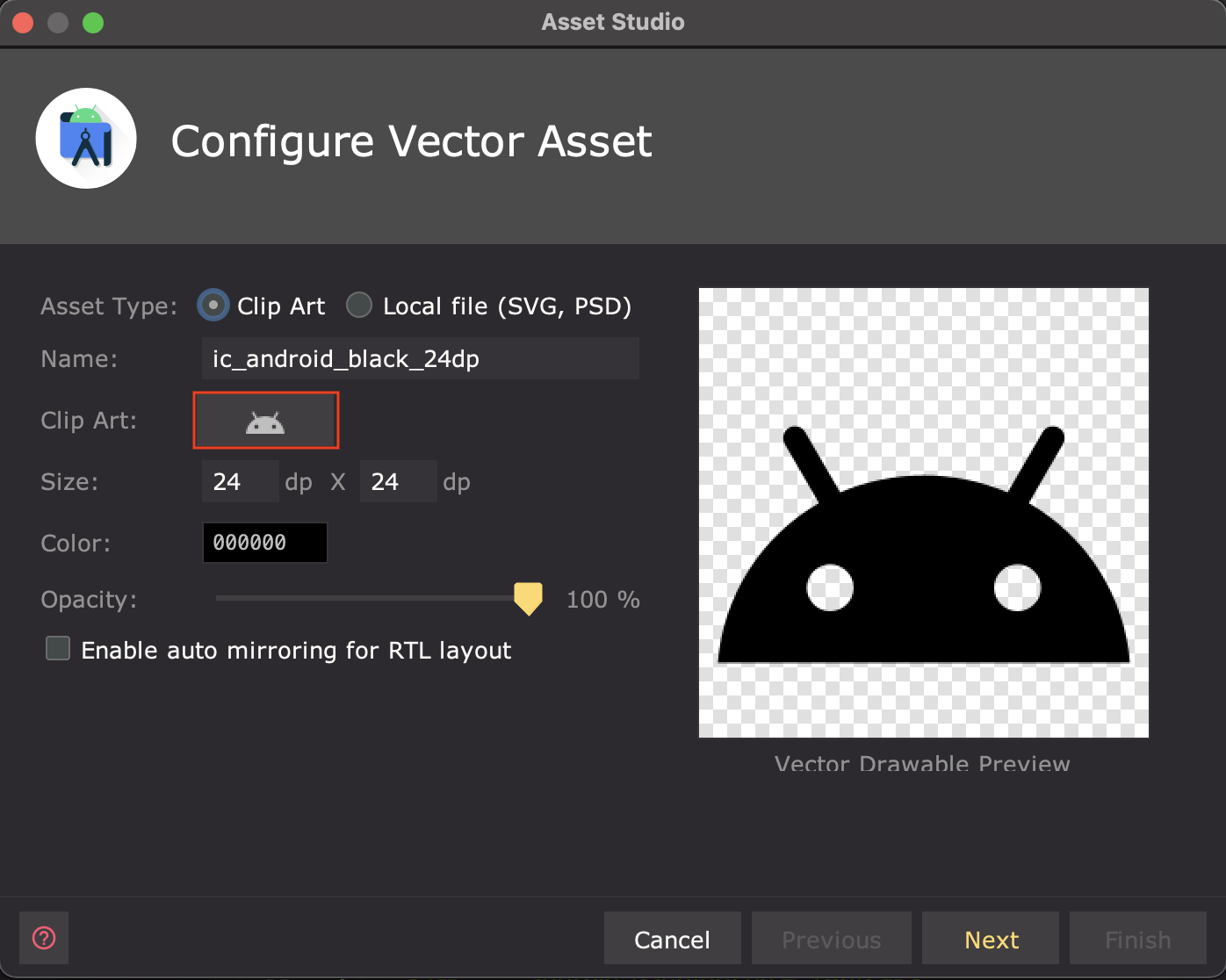Click the green zoom window button
The image size is (1226, 980).
pyautogui.click(x=93, y=23)
